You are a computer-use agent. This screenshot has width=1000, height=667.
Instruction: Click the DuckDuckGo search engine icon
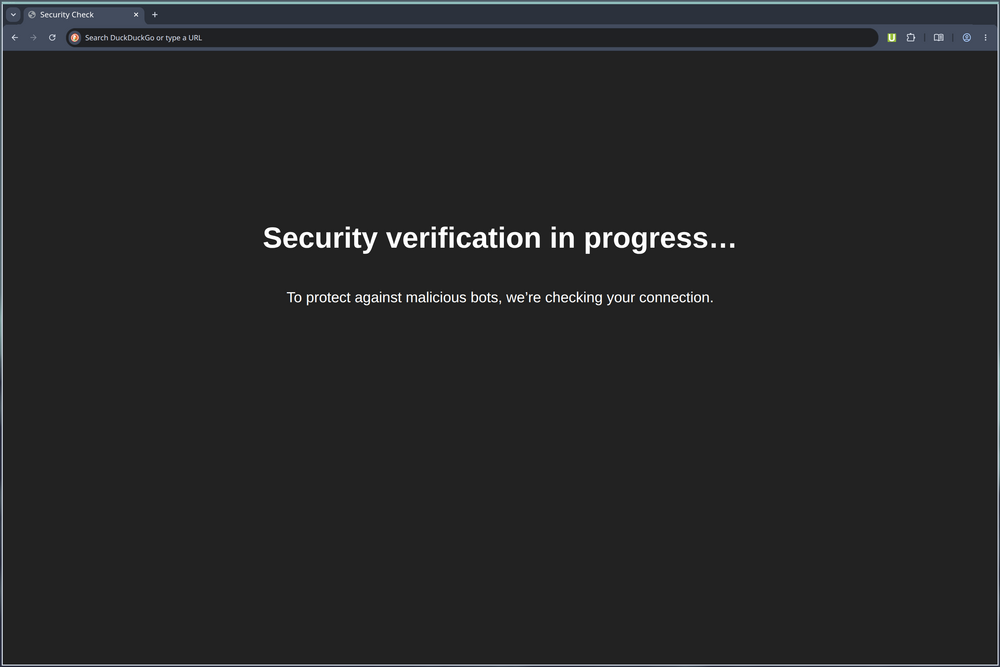[x=75, y=38]
